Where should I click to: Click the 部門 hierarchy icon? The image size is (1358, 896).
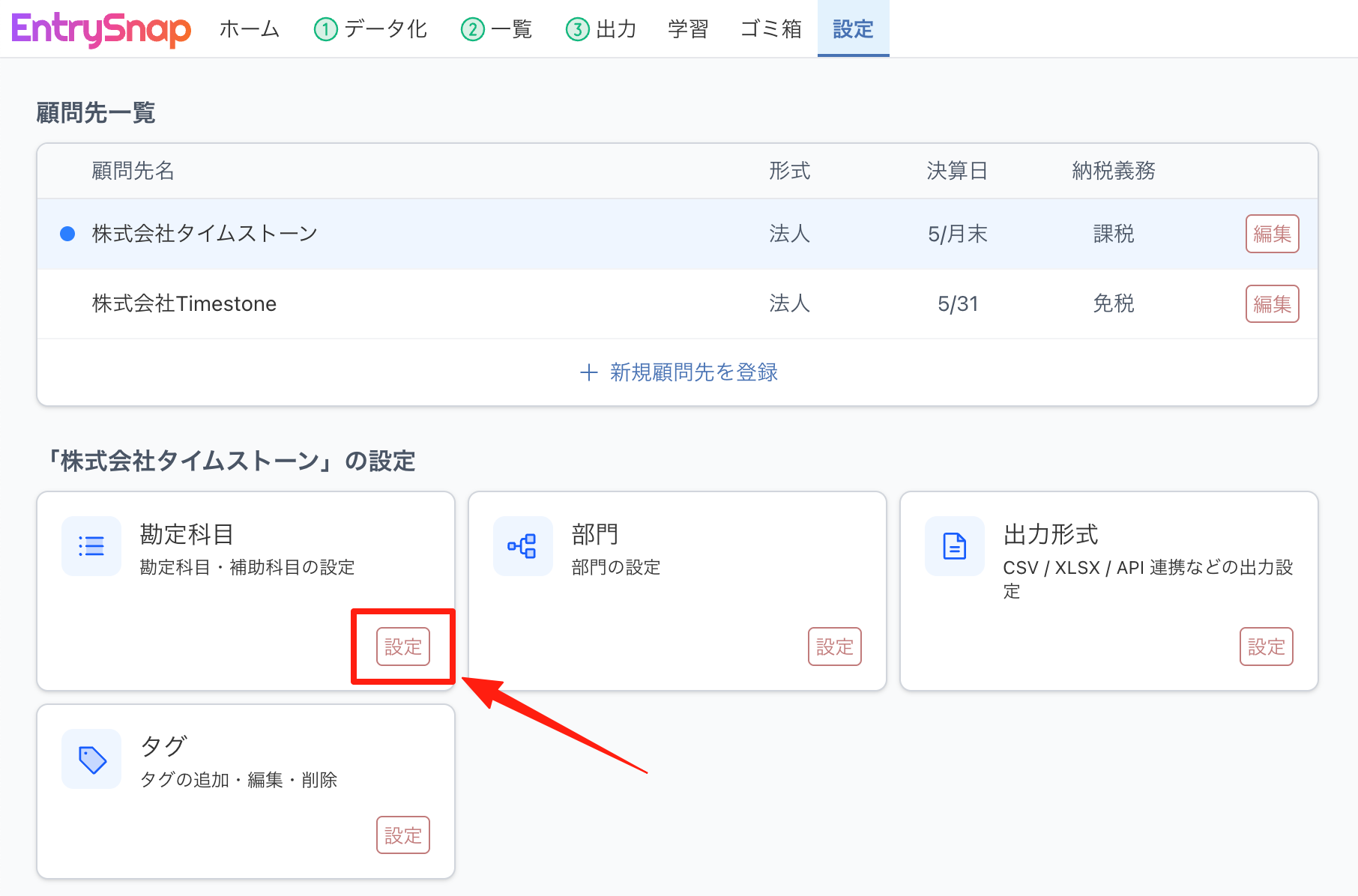pos(523,546)
